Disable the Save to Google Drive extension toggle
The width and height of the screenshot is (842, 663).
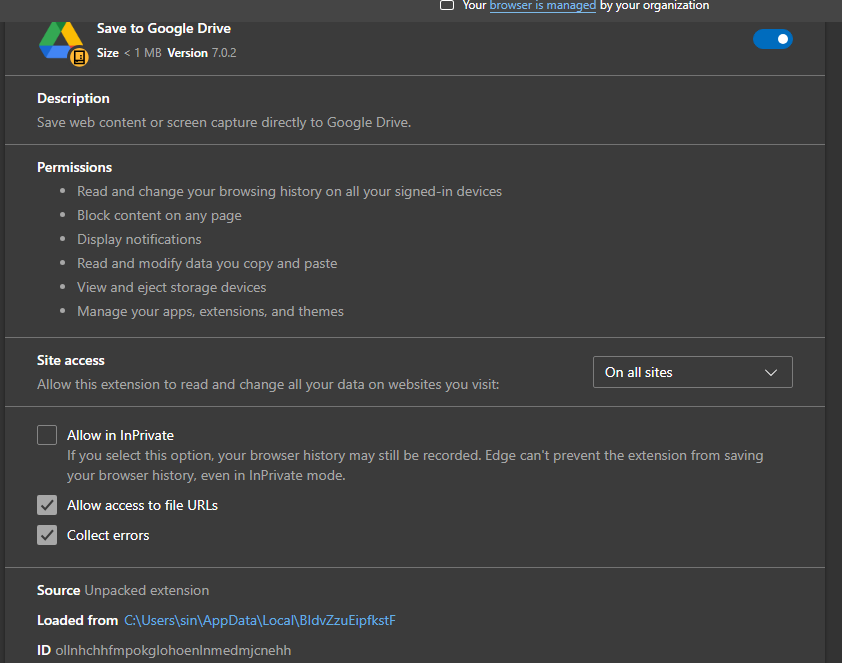tap(772, 39)
